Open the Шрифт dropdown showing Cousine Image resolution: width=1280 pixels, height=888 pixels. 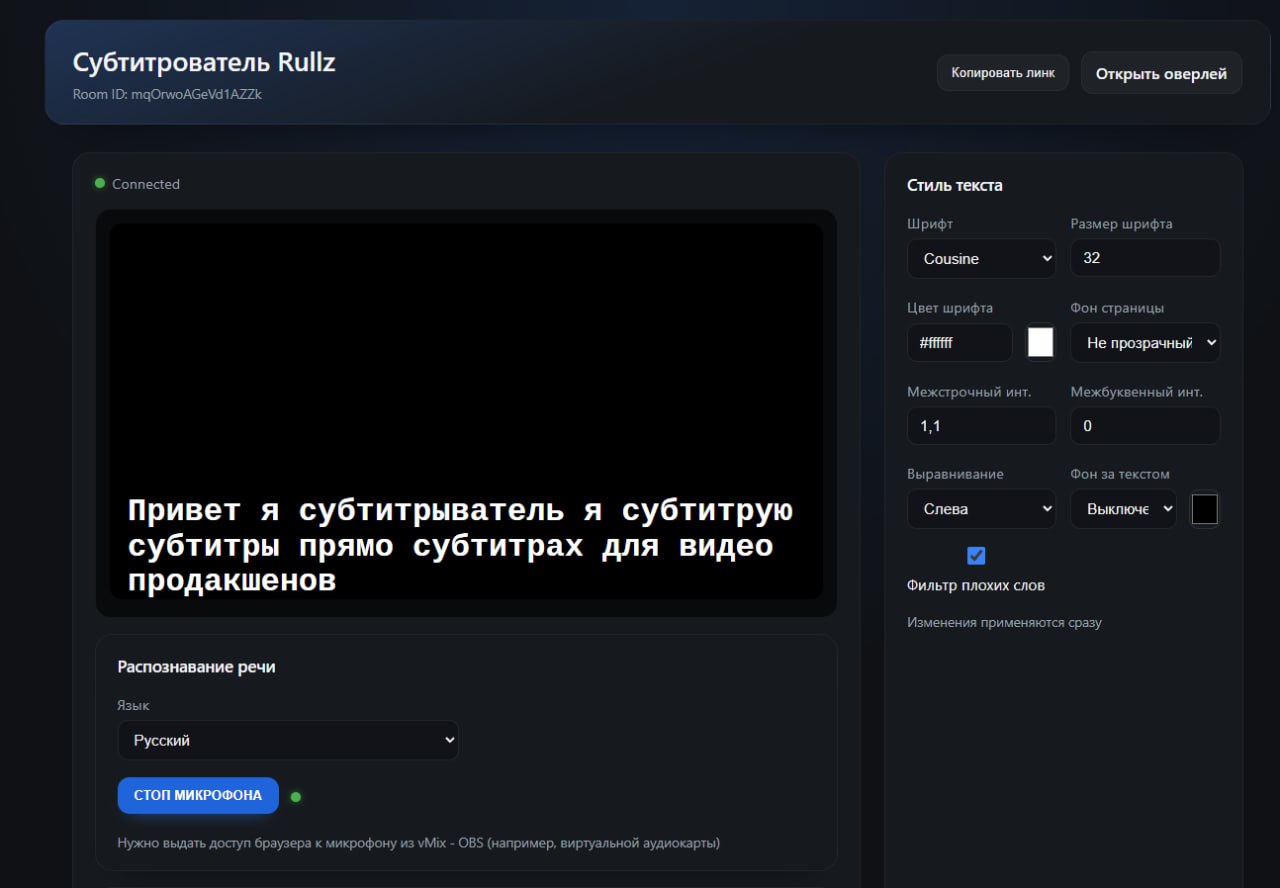pos(981,258)
